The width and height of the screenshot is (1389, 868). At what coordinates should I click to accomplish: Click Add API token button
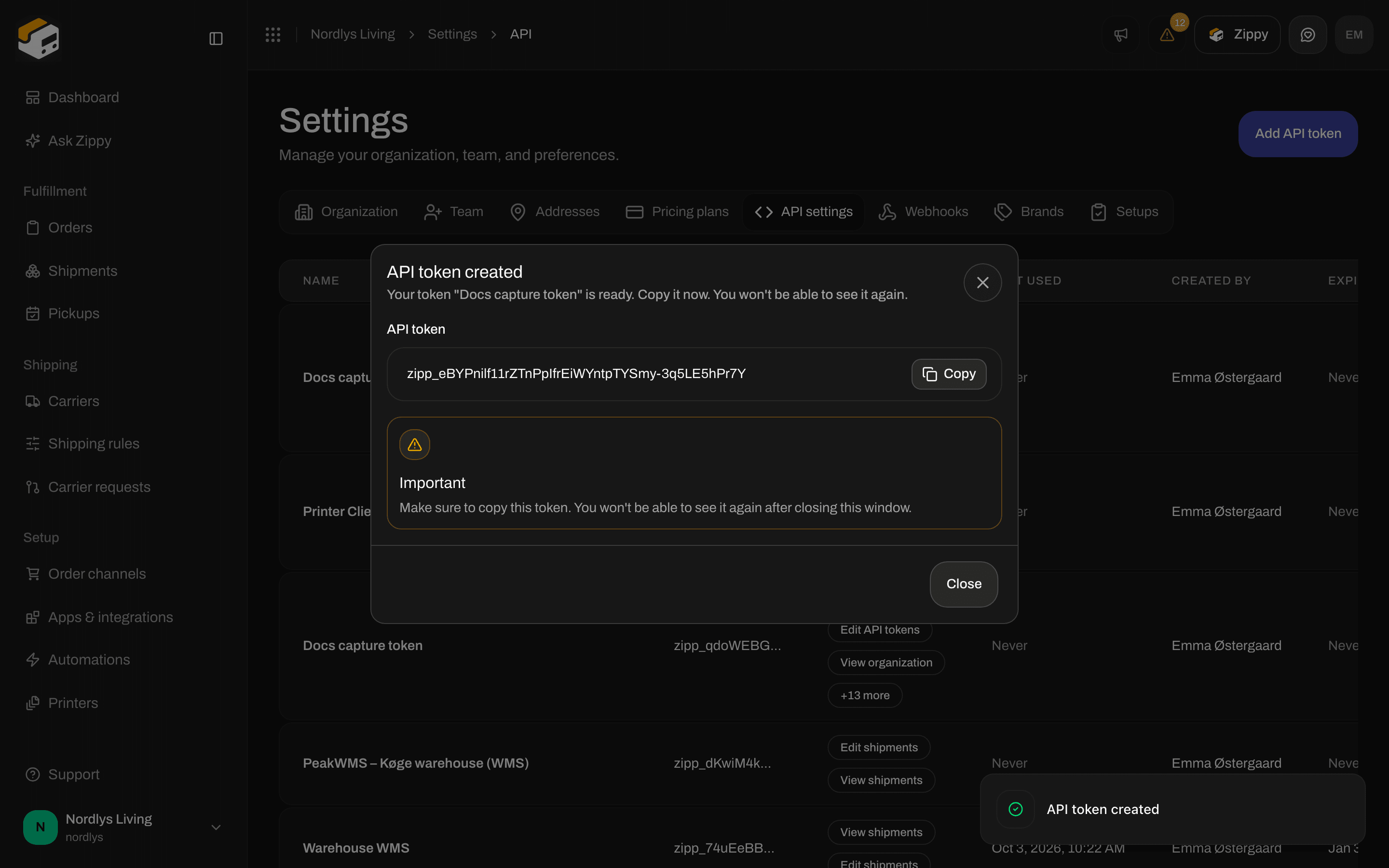(1298, 134)
